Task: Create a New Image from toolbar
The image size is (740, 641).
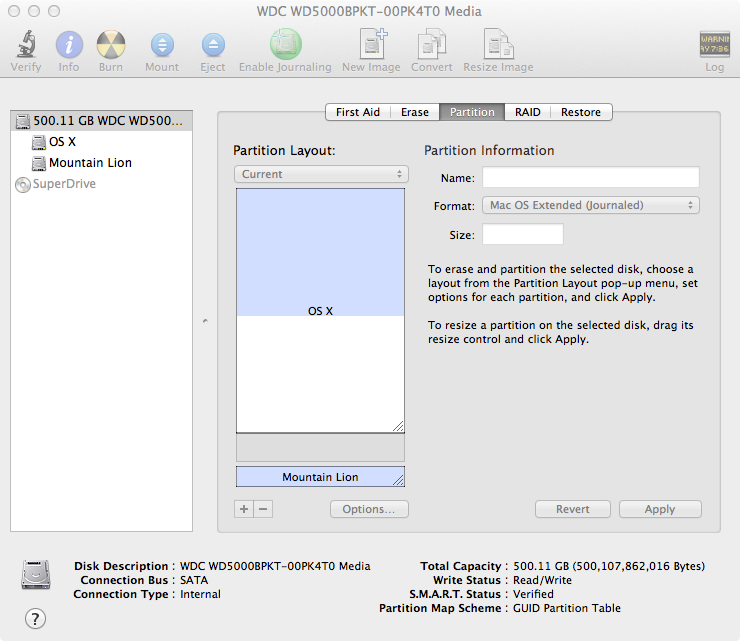Action: coord(372,44)
